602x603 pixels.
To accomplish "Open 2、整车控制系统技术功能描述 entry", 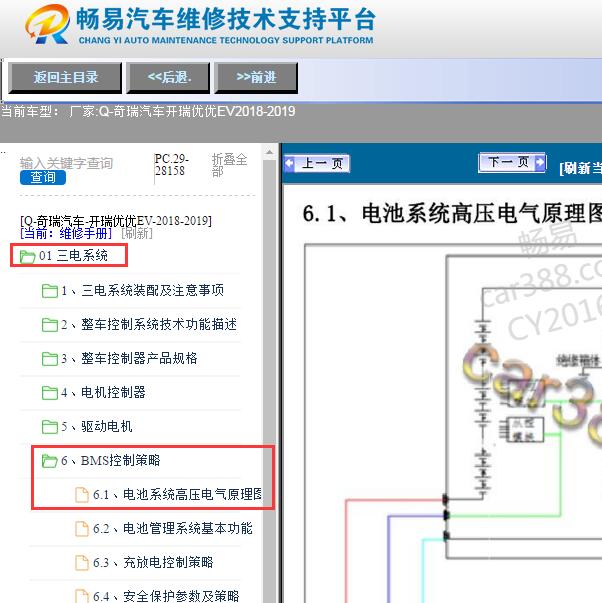I will click(x=149, y=324).
